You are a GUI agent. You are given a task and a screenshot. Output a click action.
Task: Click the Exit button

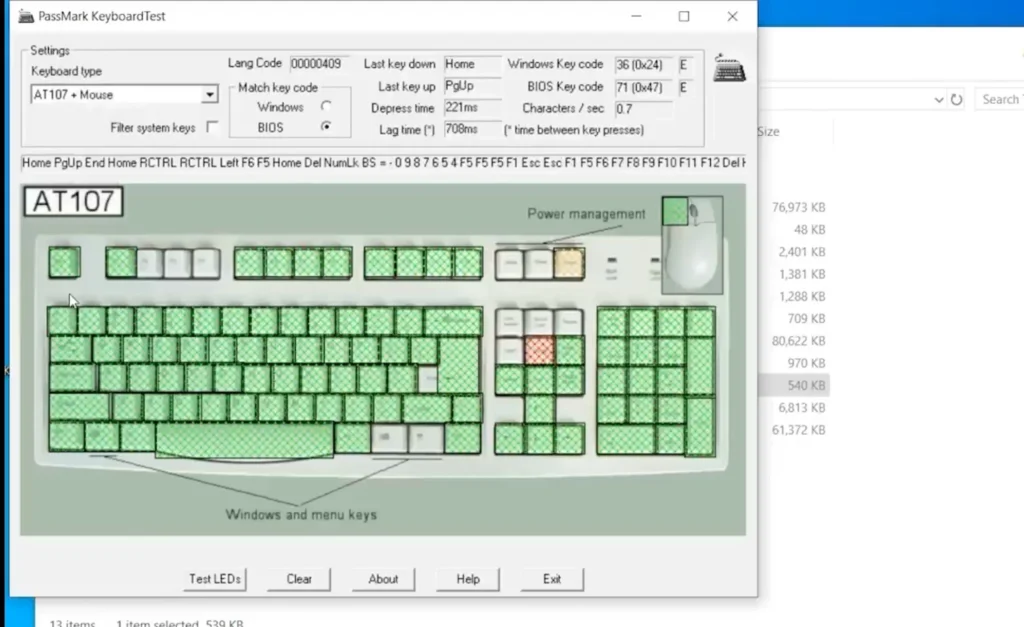(x=552, y=579)
